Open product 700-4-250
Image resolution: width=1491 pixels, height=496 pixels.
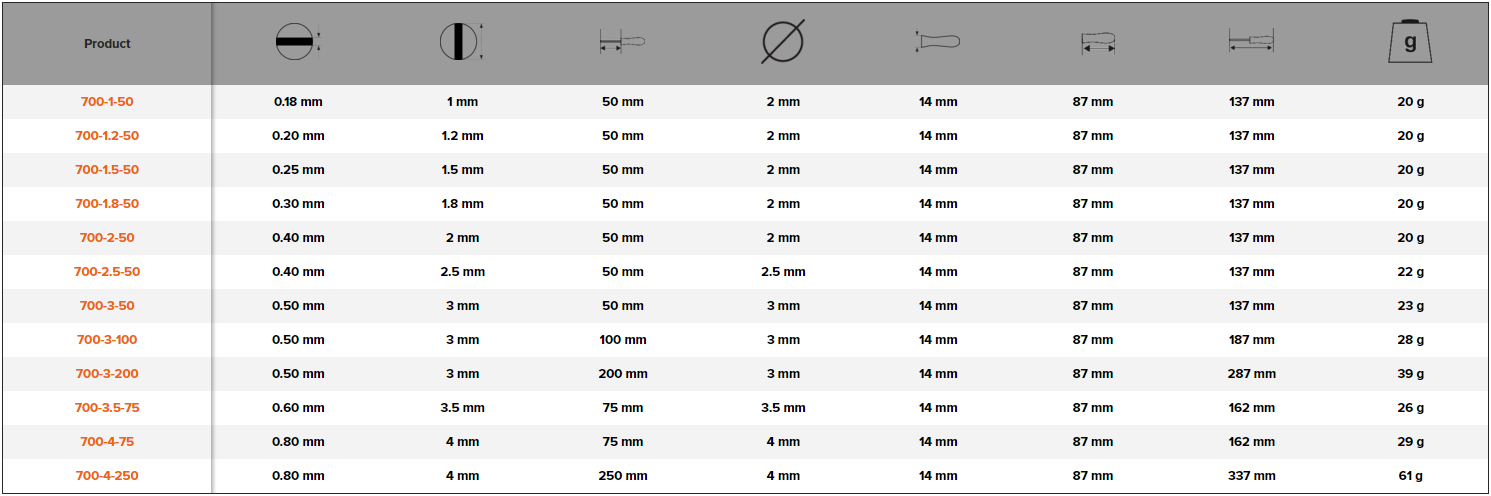(x=107, y=476)
